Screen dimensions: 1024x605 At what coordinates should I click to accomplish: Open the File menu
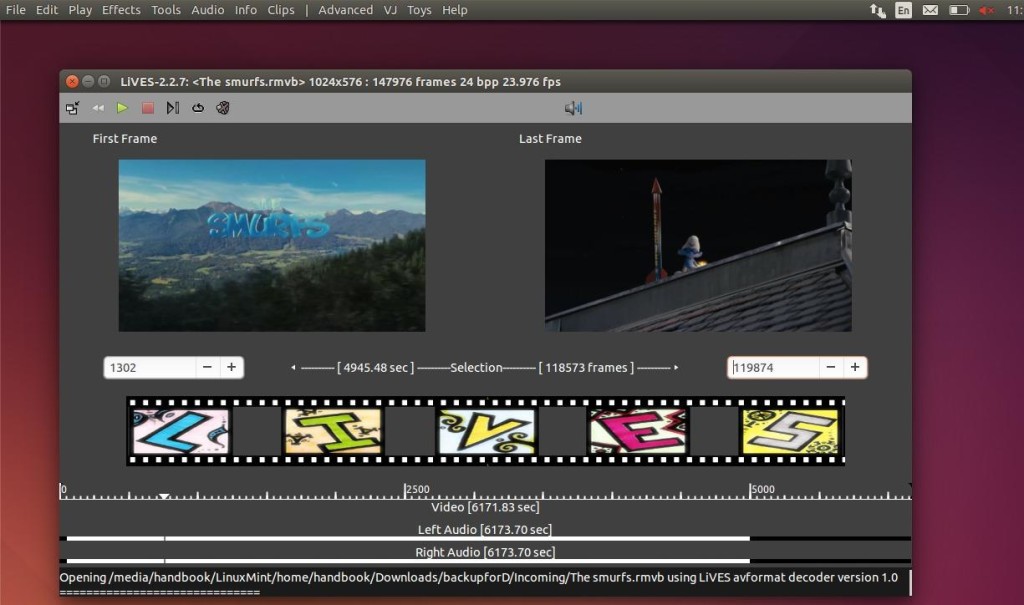pos(16,10)
